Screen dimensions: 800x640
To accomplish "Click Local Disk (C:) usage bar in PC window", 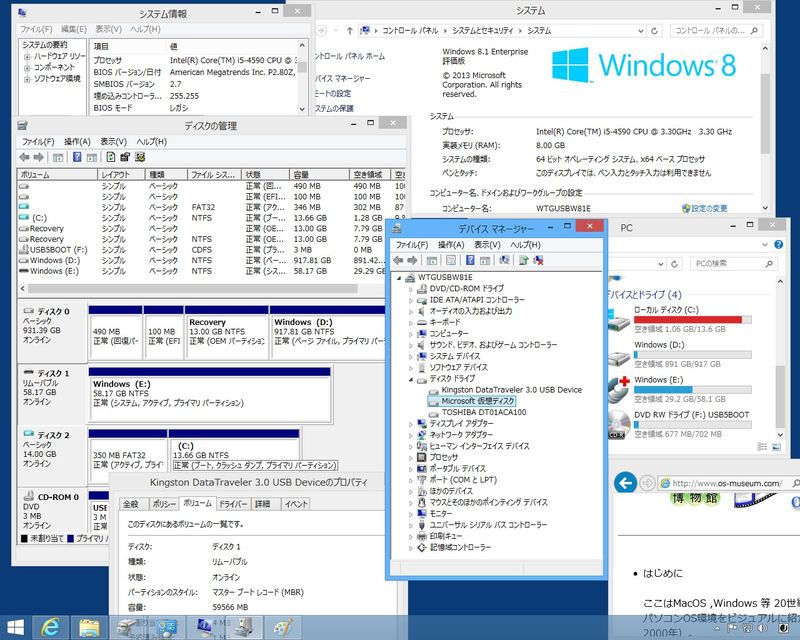I will 693,319.
